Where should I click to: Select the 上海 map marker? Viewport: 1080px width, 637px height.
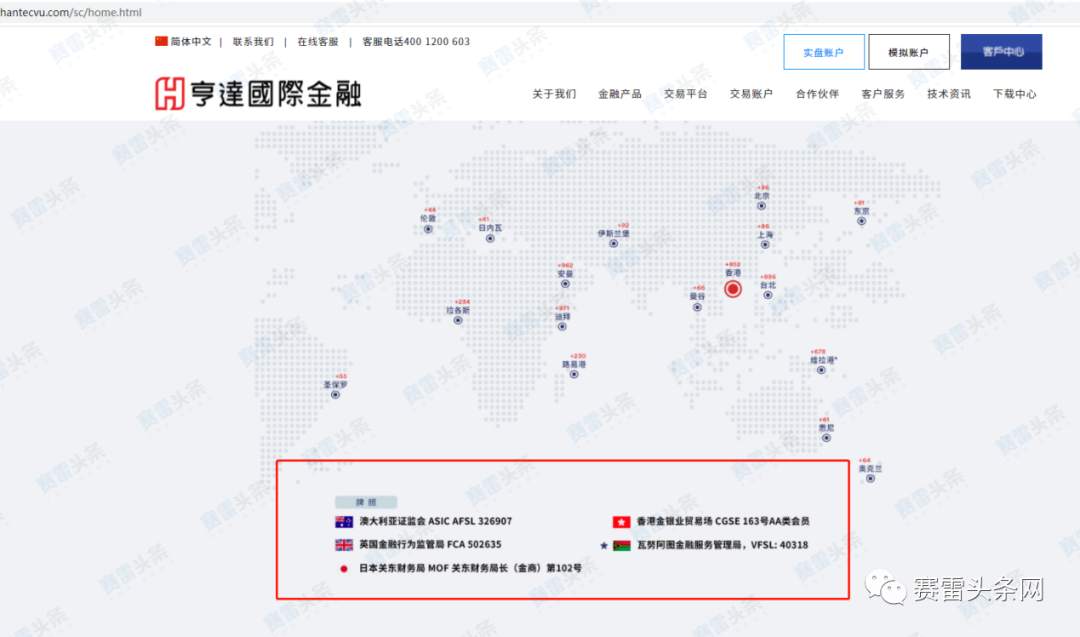pos(765,244)
